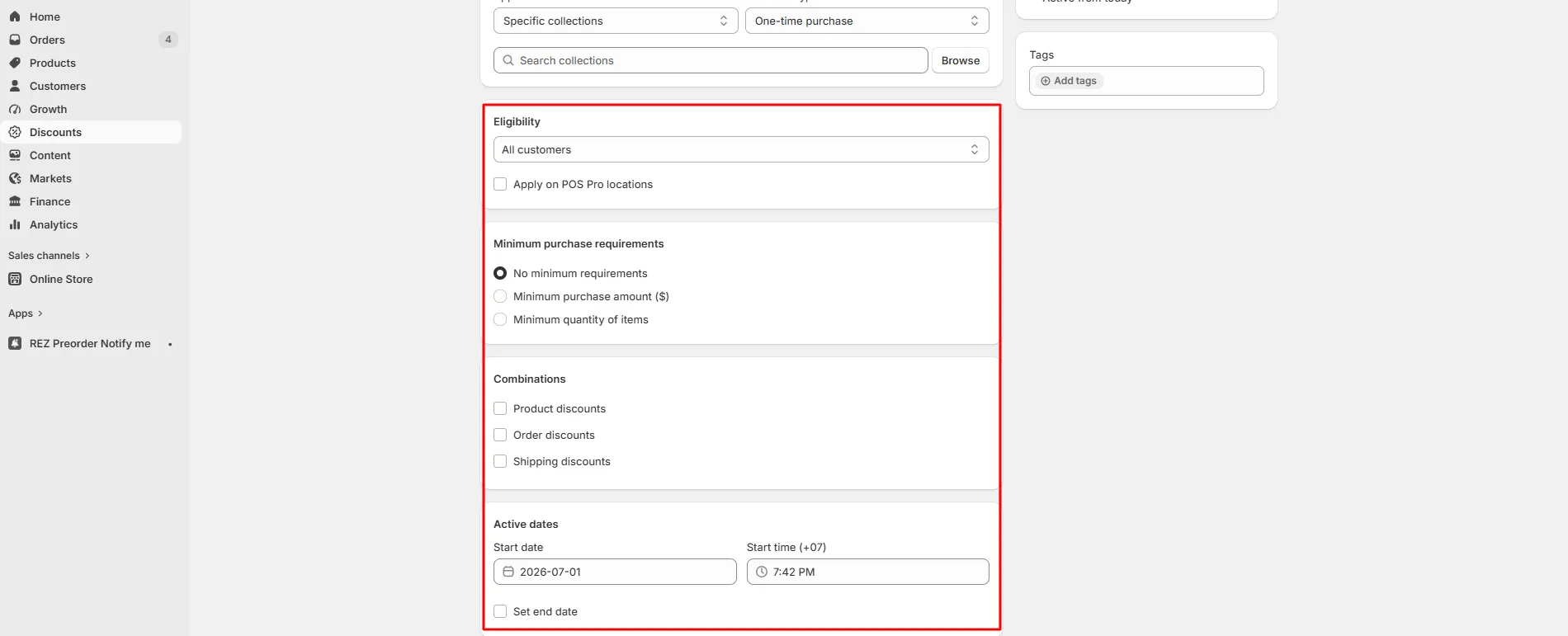Enable Apply on POS Pro locations
The image size is (1568, 636).
click(x=500, y=184)
